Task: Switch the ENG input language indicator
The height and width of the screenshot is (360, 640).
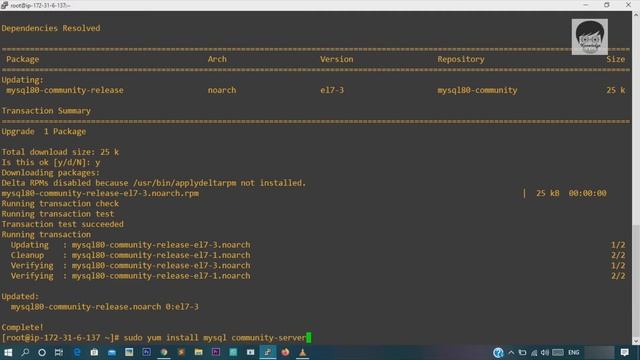Action: pos(573,353)
